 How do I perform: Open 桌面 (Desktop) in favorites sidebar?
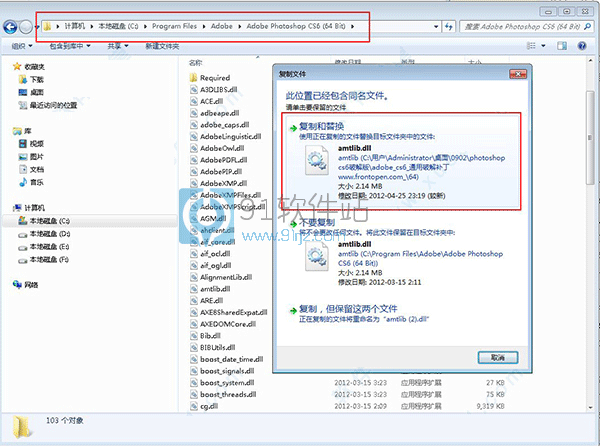pos(36,91)
